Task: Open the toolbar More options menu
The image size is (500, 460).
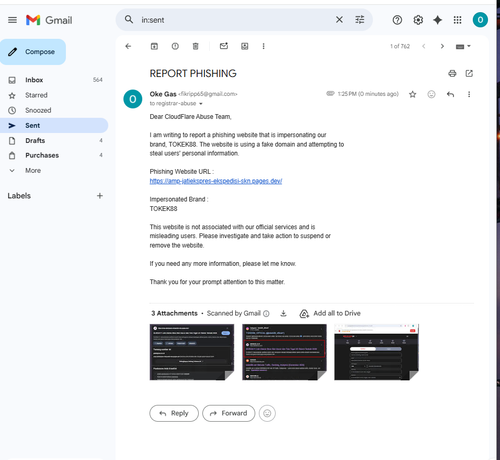Action: pyautogui.click(x=263, y=46)
